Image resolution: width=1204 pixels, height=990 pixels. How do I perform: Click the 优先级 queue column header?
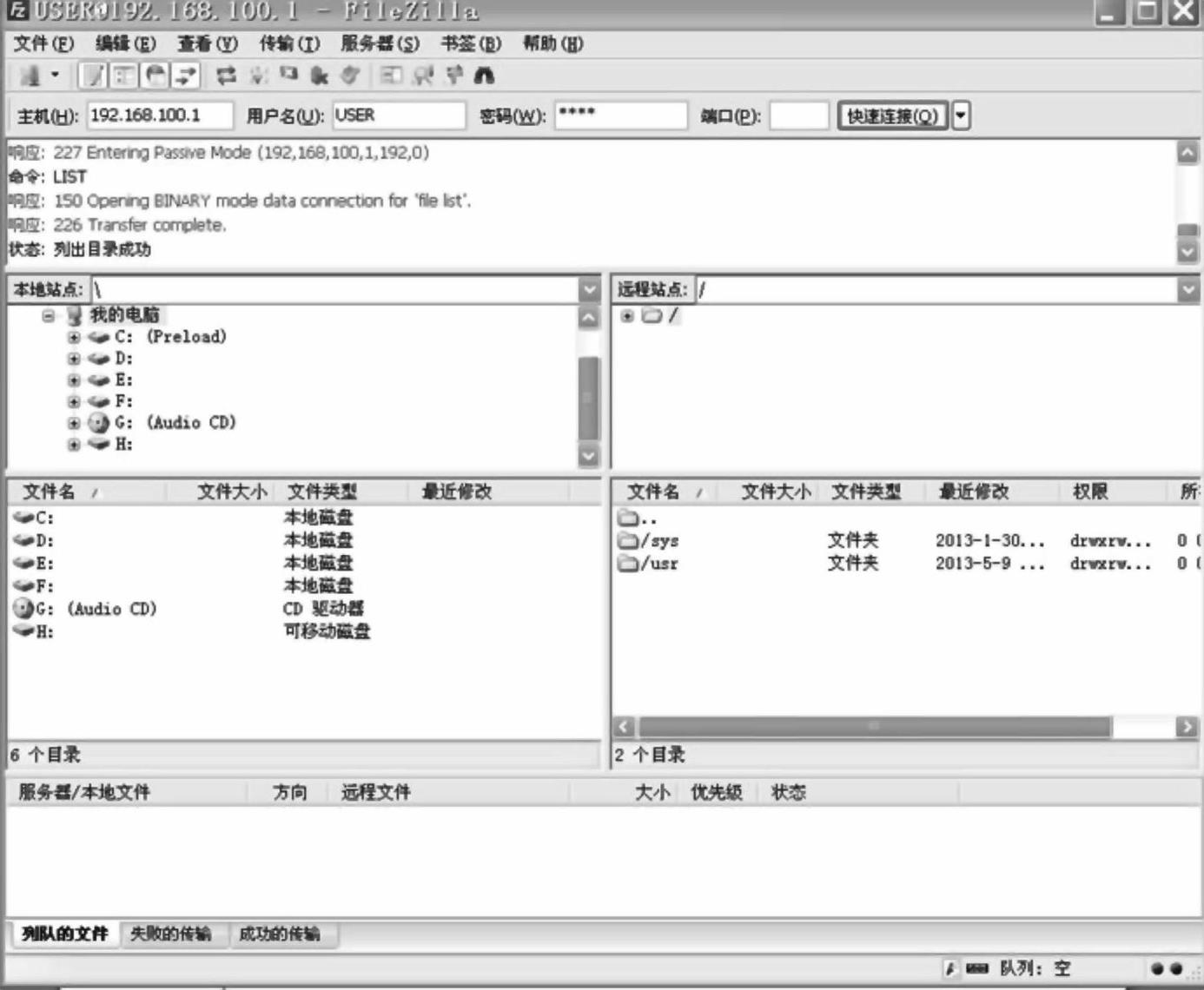point(717,792)
